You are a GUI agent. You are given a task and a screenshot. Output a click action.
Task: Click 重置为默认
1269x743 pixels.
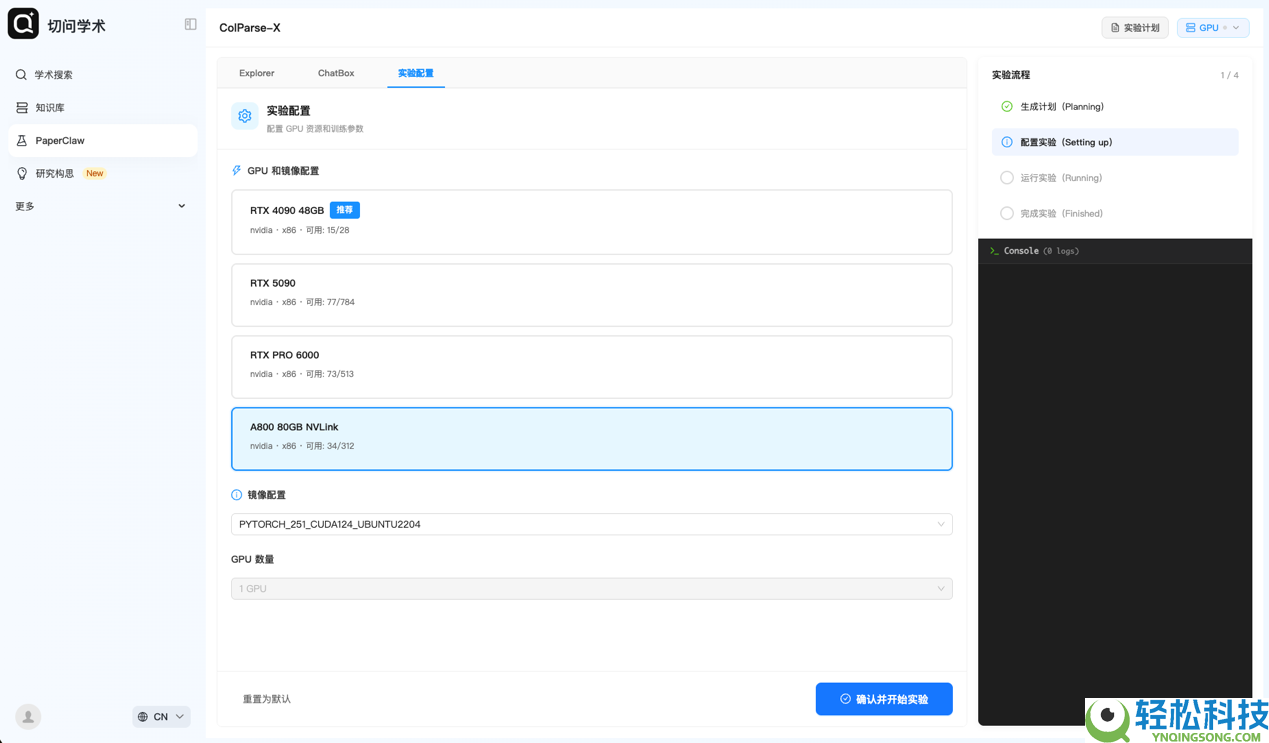(267, 699)
